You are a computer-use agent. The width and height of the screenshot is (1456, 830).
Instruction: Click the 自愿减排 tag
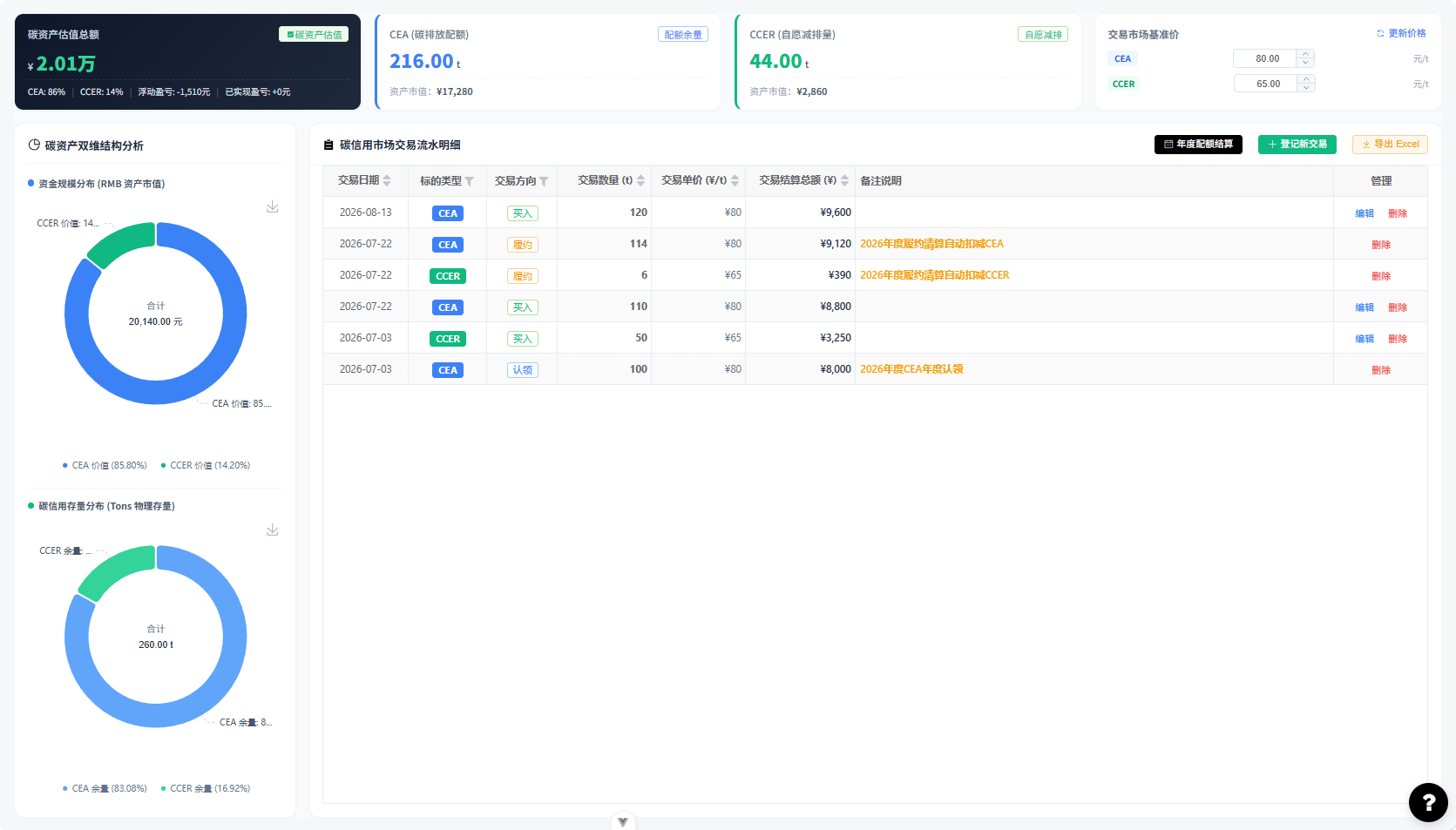point(1043,34)
